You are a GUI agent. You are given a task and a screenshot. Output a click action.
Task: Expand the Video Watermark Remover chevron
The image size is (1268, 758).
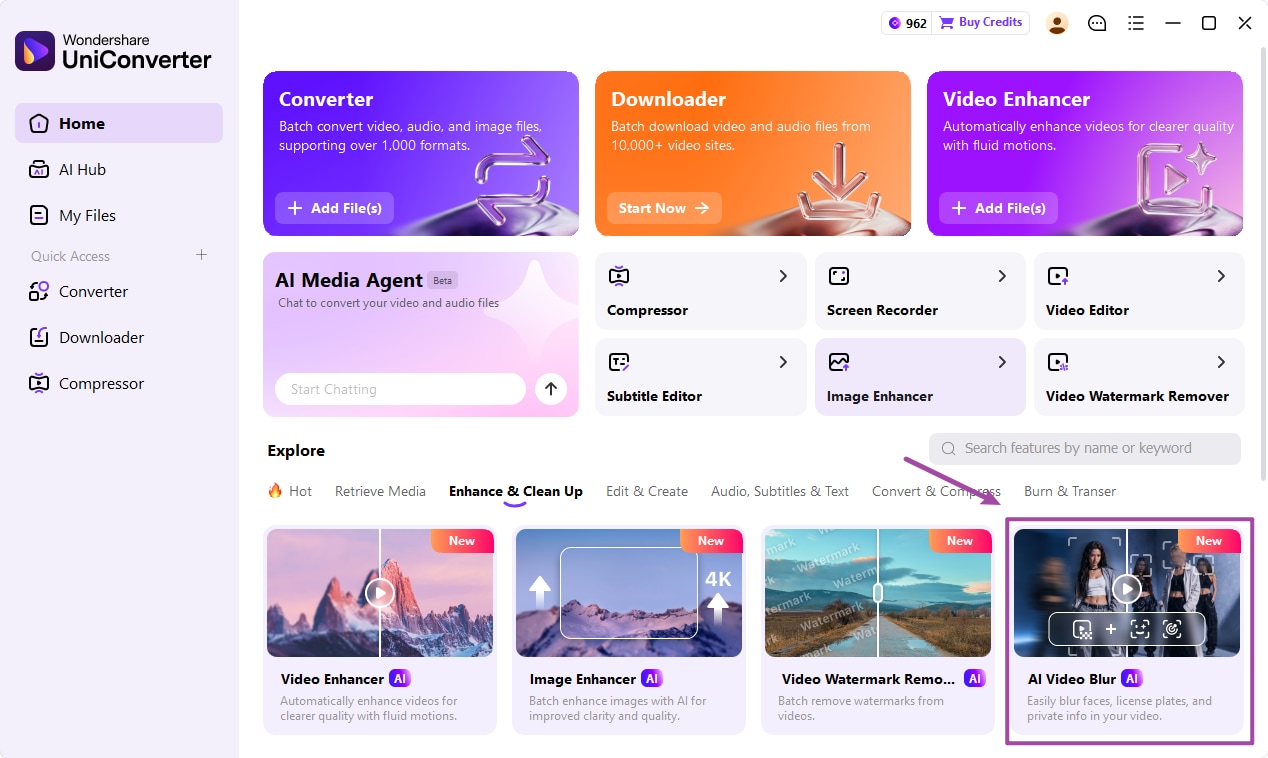pos(1221,362)
